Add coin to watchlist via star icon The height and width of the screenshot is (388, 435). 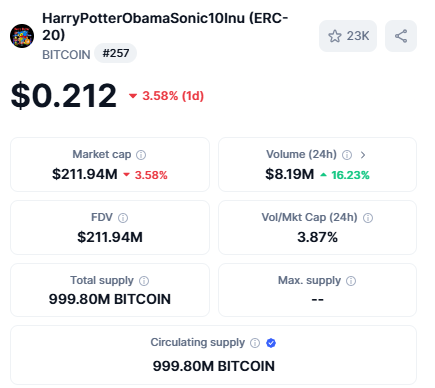(335, 36)
